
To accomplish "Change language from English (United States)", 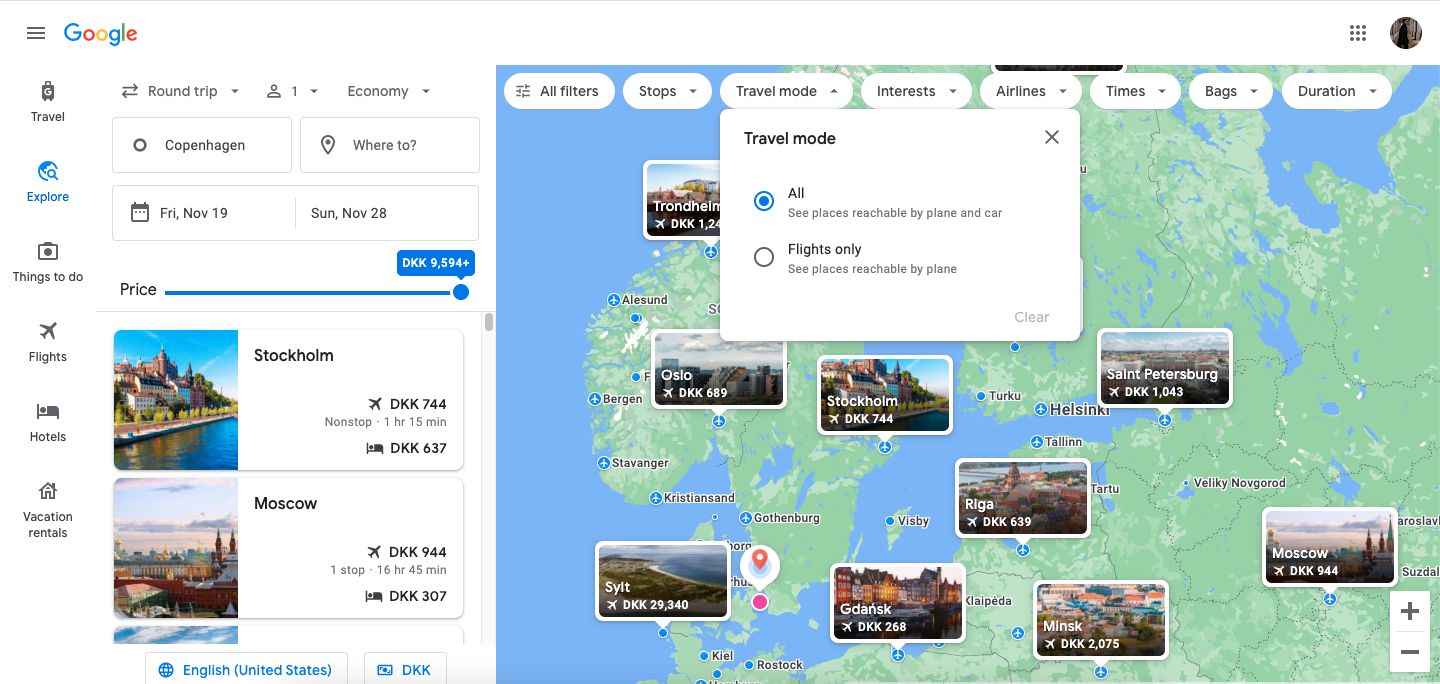I will tap(246, 670).
